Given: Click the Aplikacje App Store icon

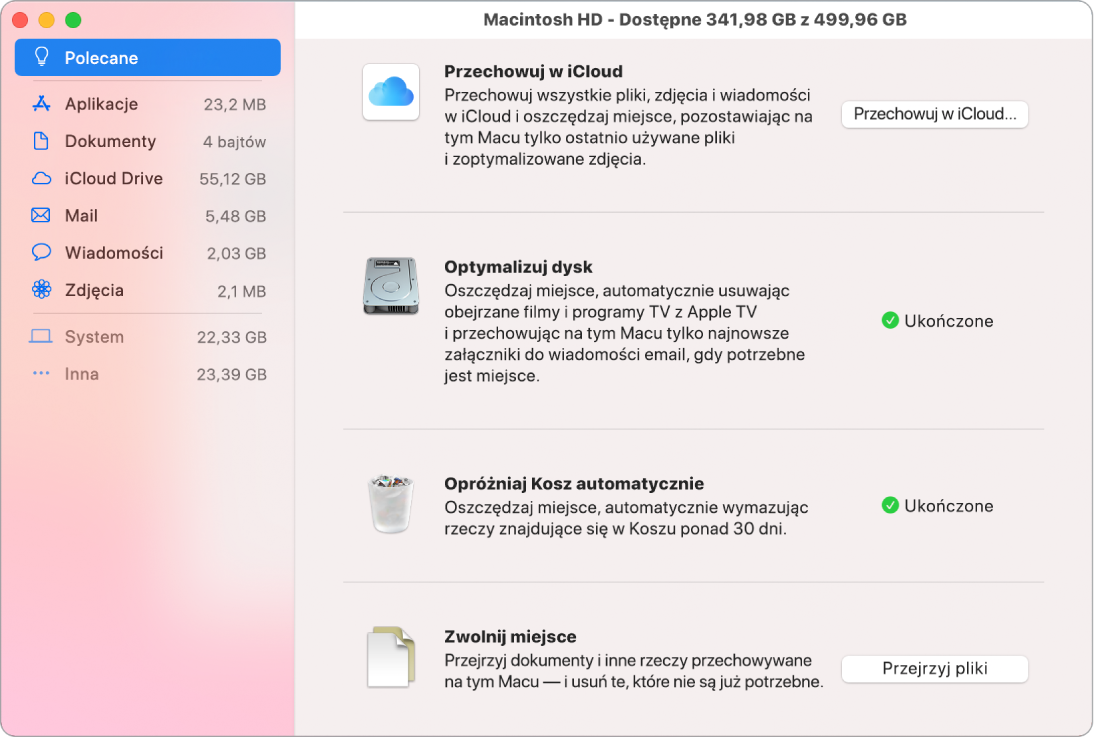Looking at the screenshot, I should coord(41,104).
